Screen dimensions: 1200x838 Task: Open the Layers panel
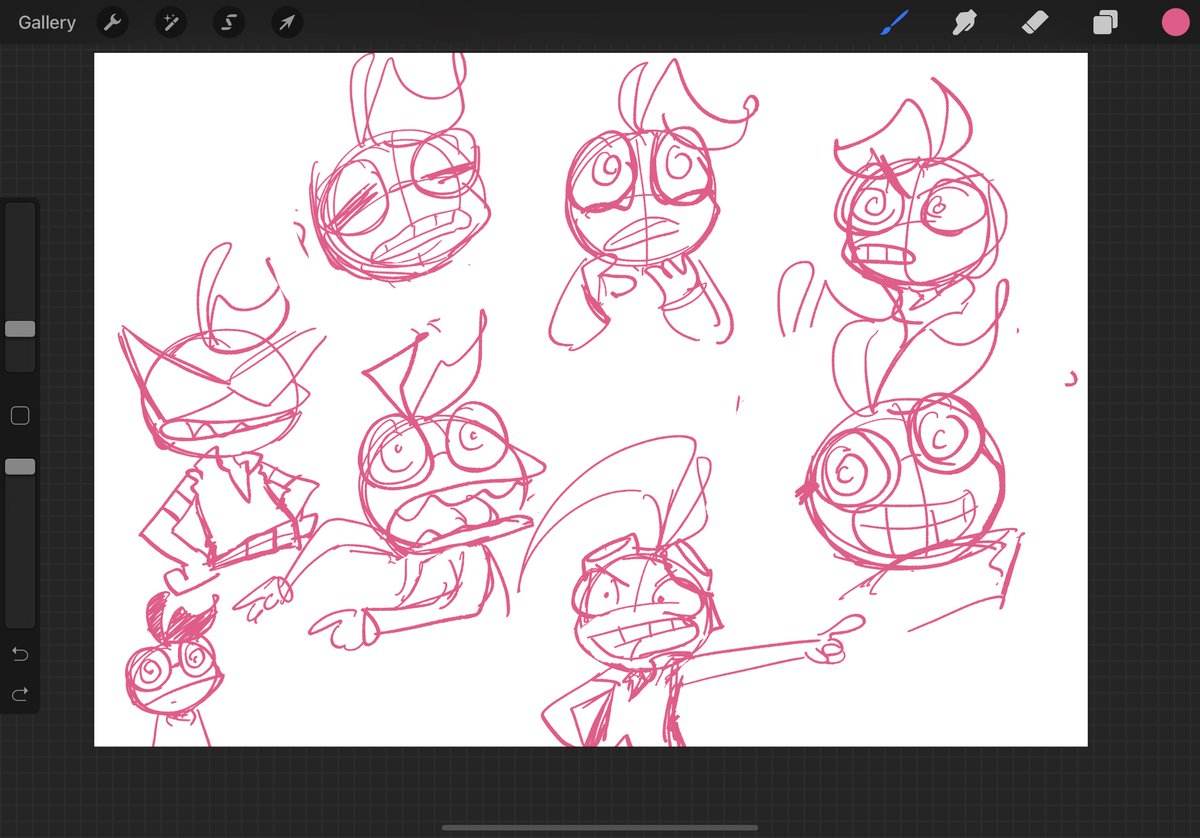[1105, 23]
